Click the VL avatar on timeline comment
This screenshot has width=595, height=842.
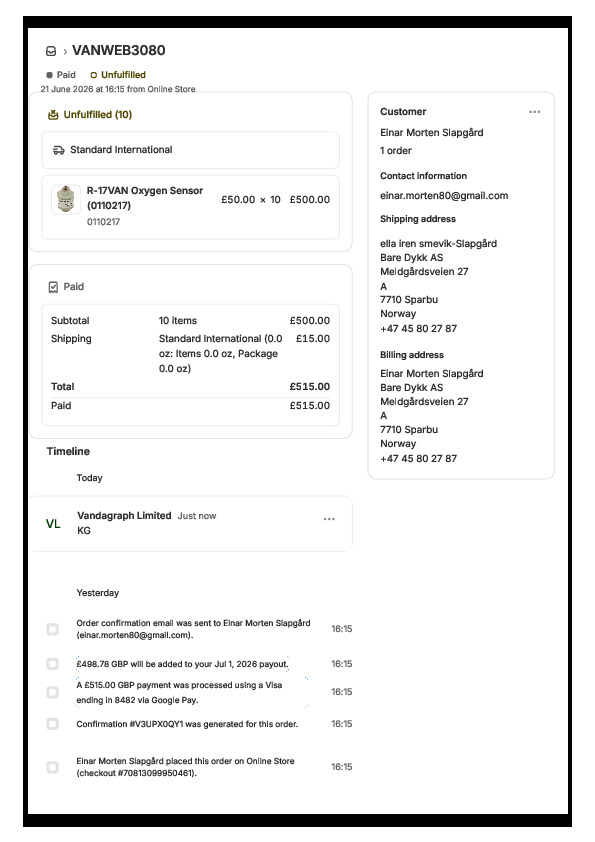(x=53, y=524)
